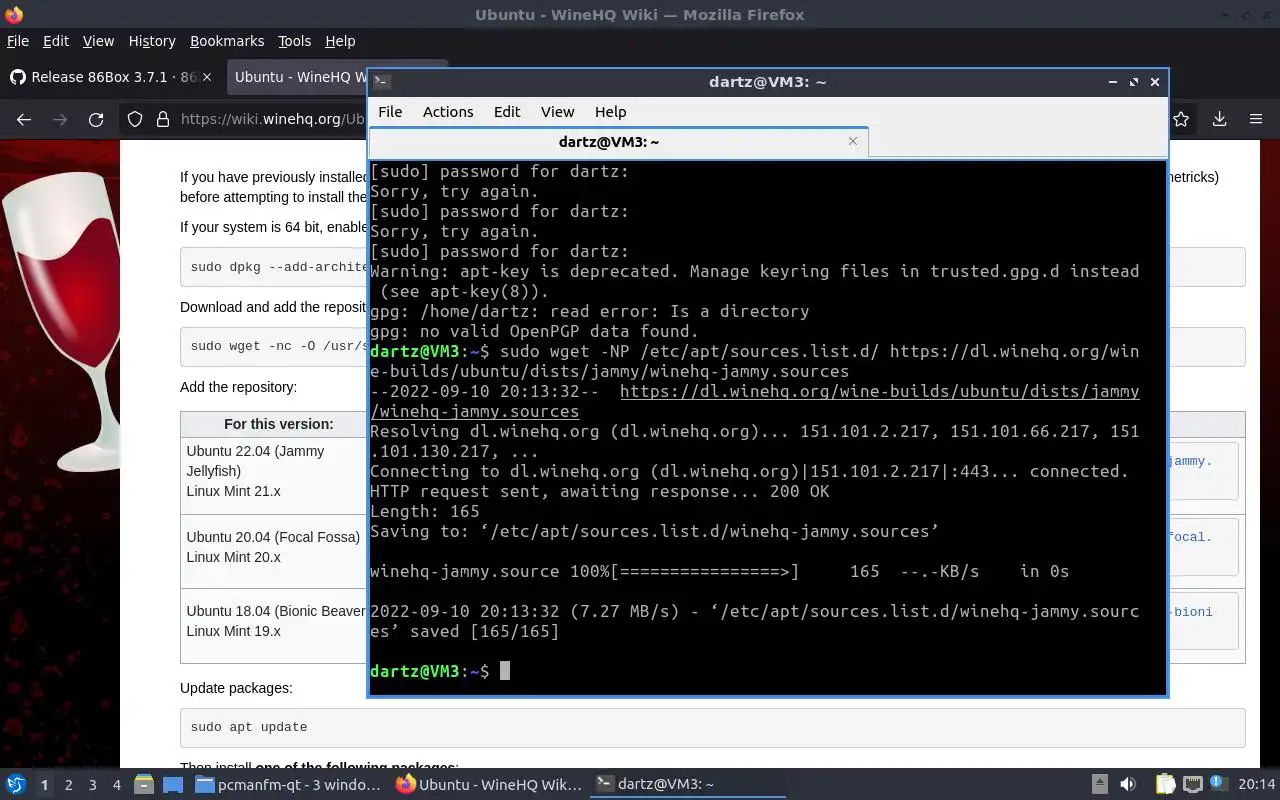Open terminal File menu

tap(390, 112)
